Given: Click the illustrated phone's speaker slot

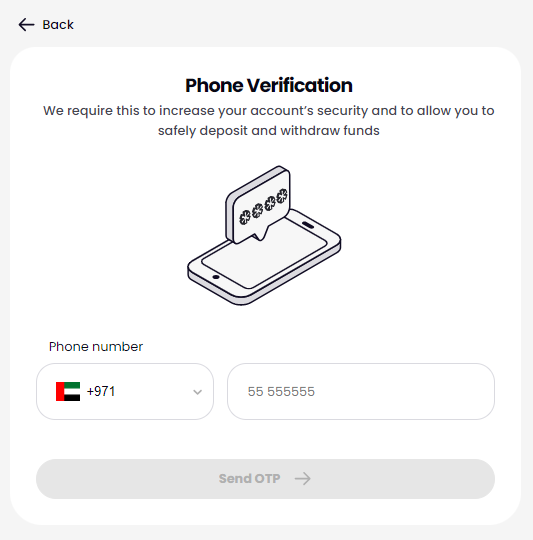Looking at the screenshot, I should [x=308, y=225].
